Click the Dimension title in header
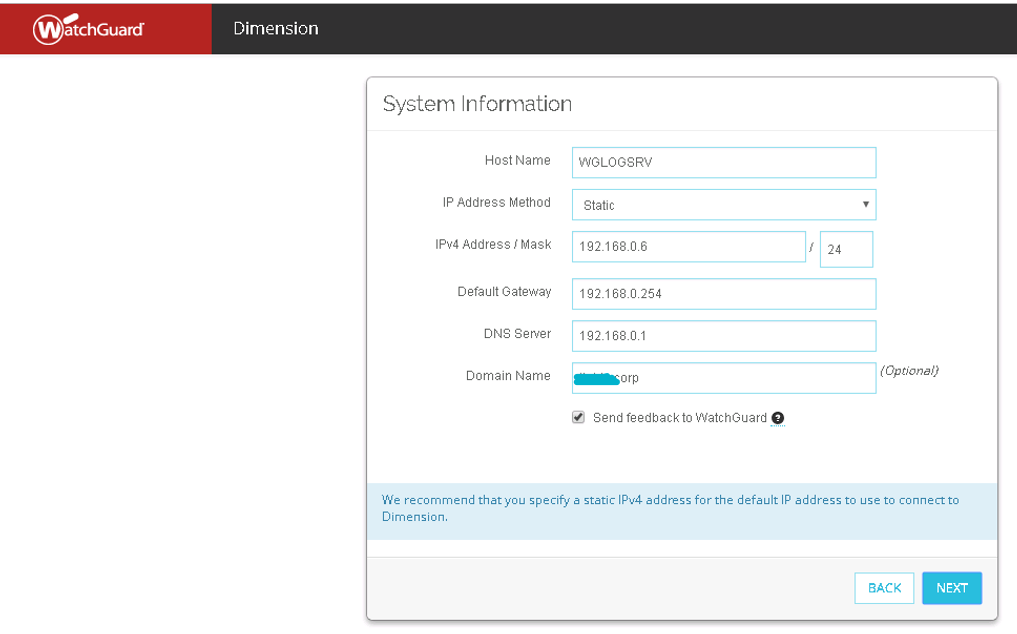This screenshot has width=1017, height=634. click(x=276, y=28)
